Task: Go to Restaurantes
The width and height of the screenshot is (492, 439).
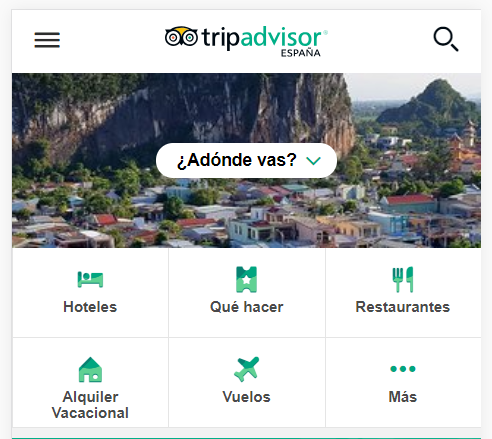Action: point(403,307)
